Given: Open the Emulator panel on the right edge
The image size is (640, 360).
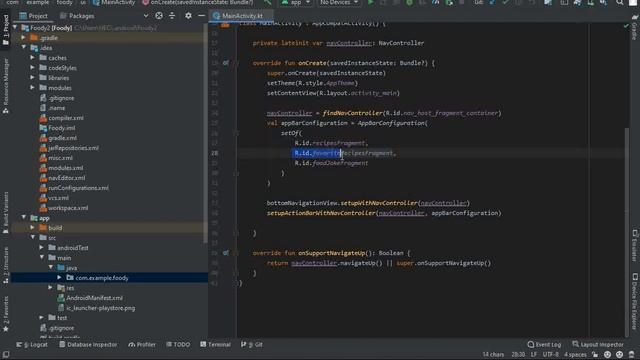Looking at the screenshot, I should 635,246.
